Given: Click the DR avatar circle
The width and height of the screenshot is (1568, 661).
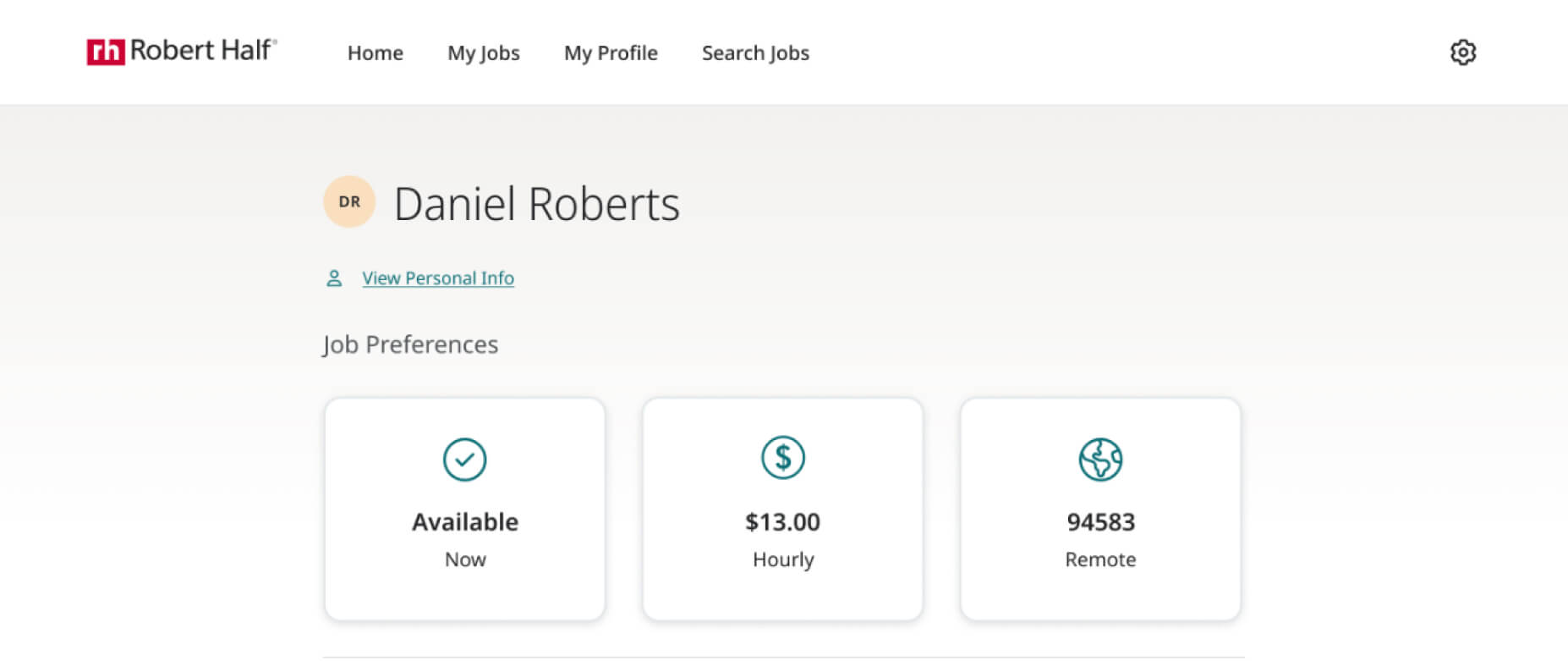Looking at the screenshot, I should (349, 201).
